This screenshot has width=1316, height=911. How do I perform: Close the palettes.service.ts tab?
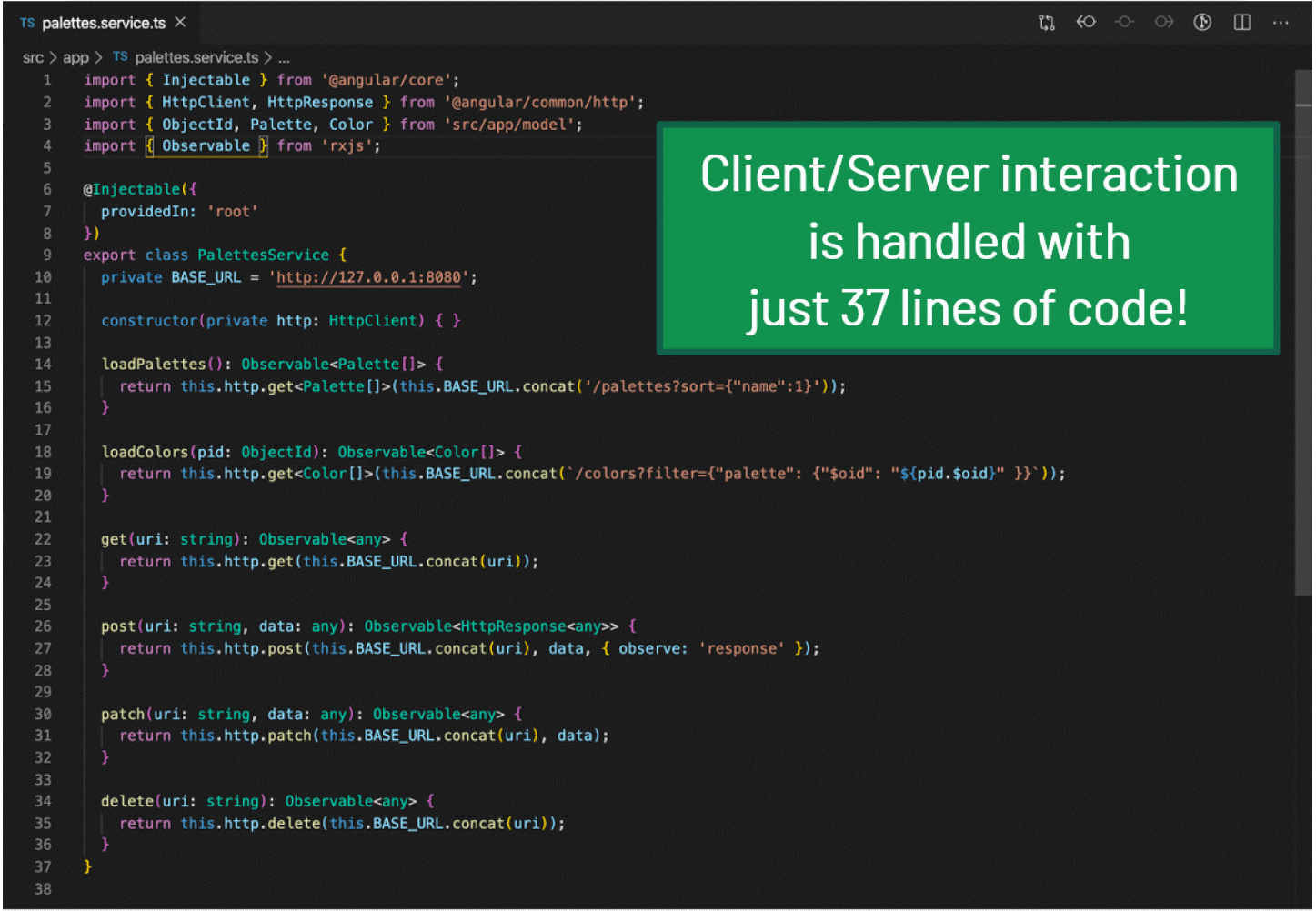[180, 23]
